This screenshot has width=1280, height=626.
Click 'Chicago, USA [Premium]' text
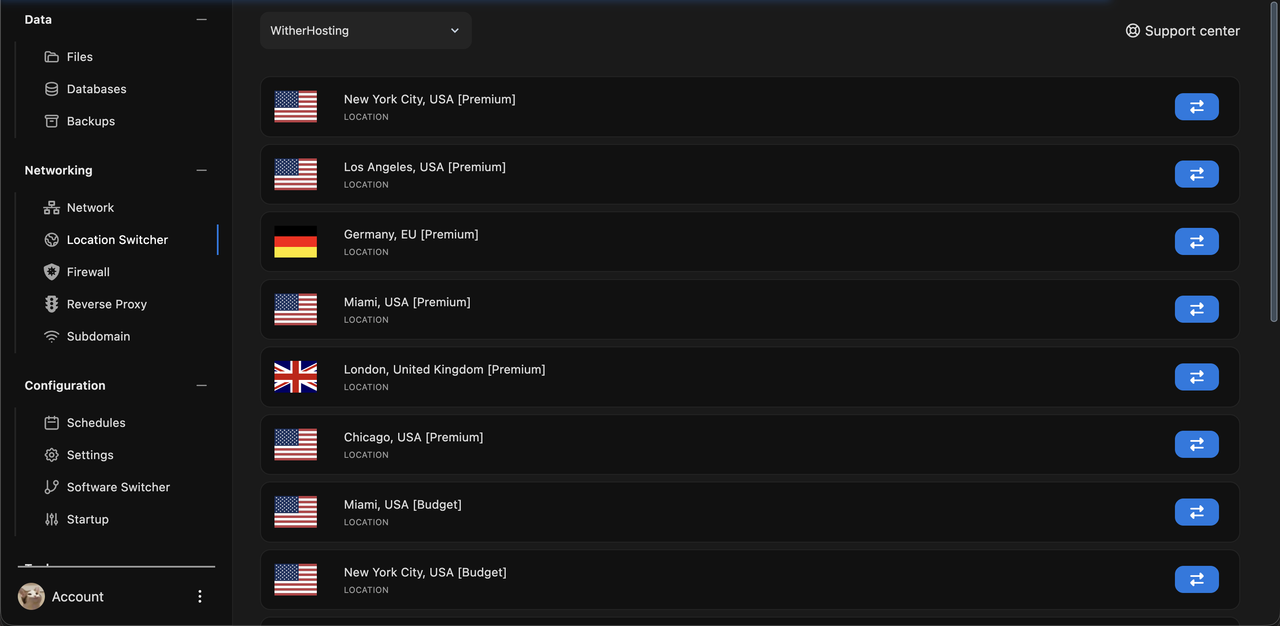[x=414, y=437]
